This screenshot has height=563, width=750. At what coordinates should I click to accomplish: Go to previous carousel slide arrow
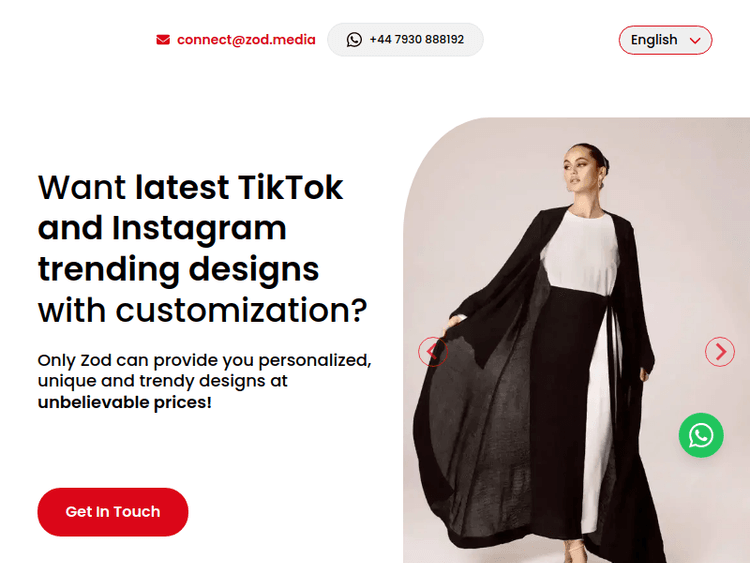(x=433, y=352)
